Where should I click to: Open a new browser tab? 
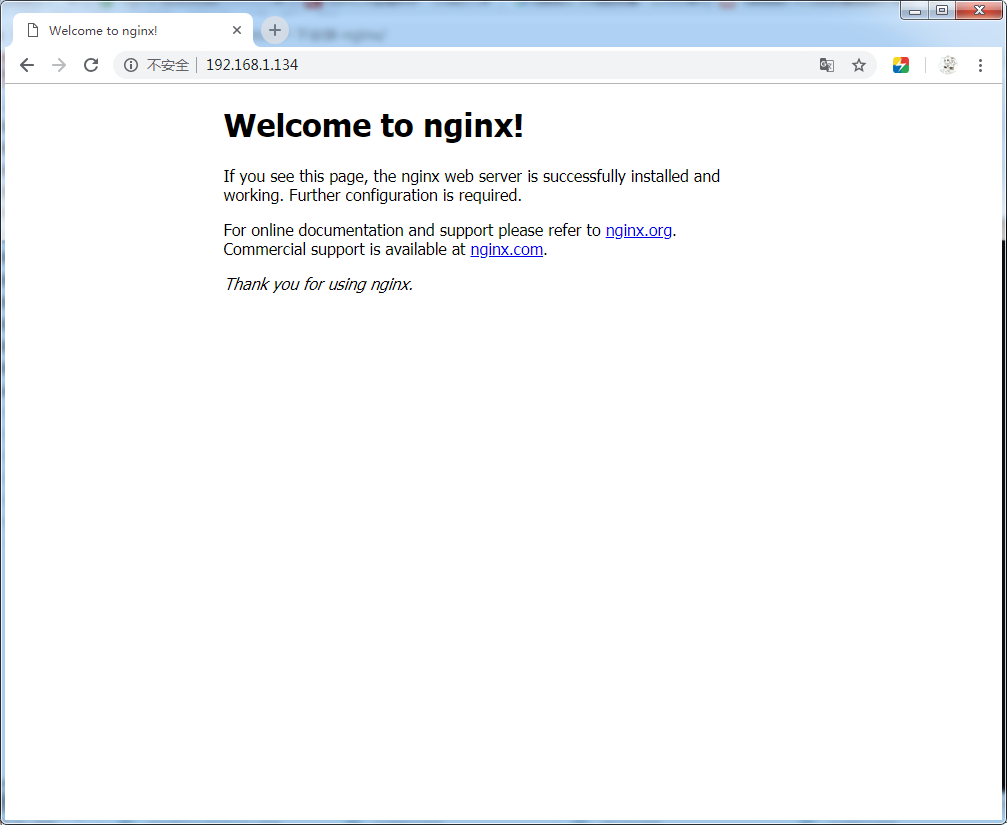click(x=275, y=30)
